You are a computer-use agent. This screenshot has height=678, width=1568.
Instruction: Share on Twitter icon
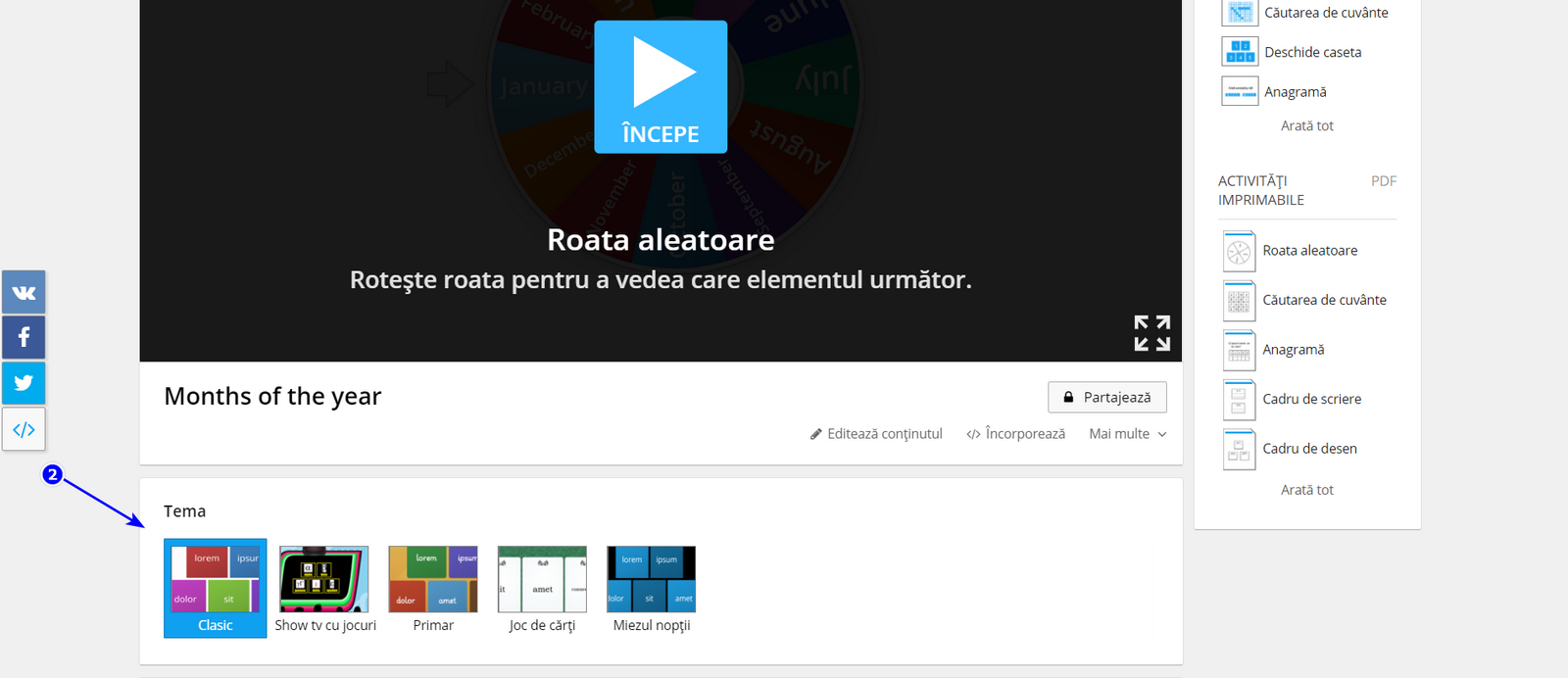[24, 382]
